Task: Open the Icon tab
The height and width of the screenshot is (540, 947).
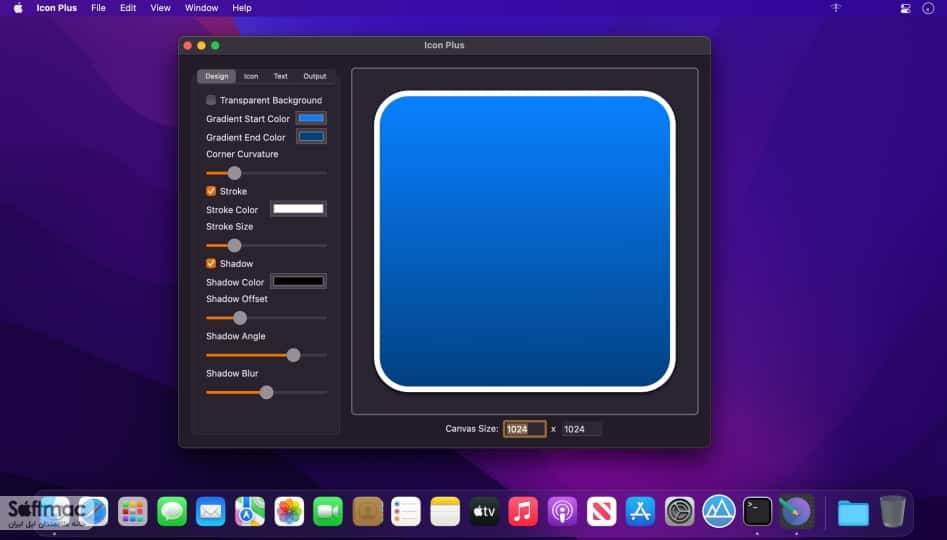Action: tap(251, 76)
